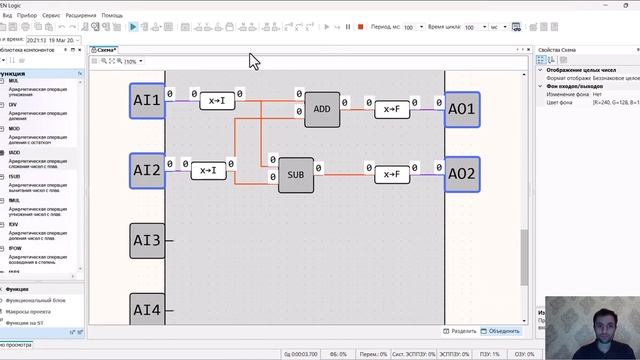Pin the component library panel
This screenshot has height=360, width=640.
point(65,50)
